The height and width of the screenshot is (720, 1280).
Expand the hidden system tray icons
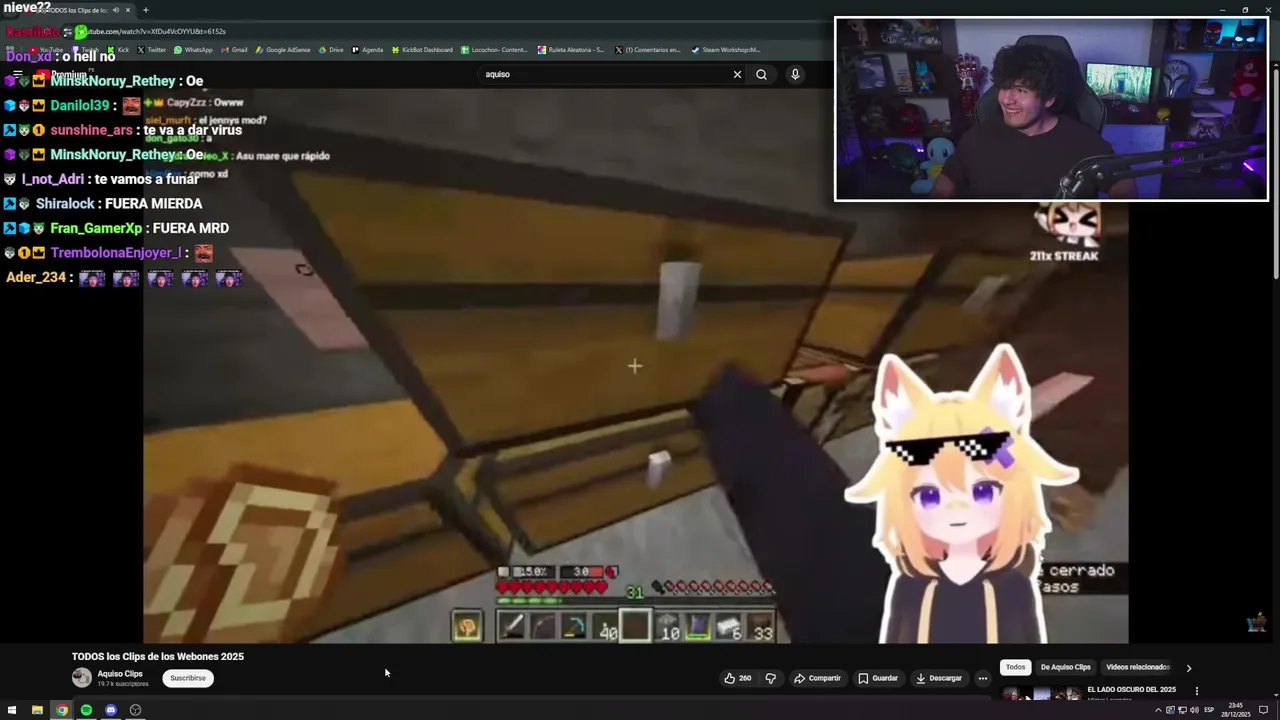coord(1158,710)
